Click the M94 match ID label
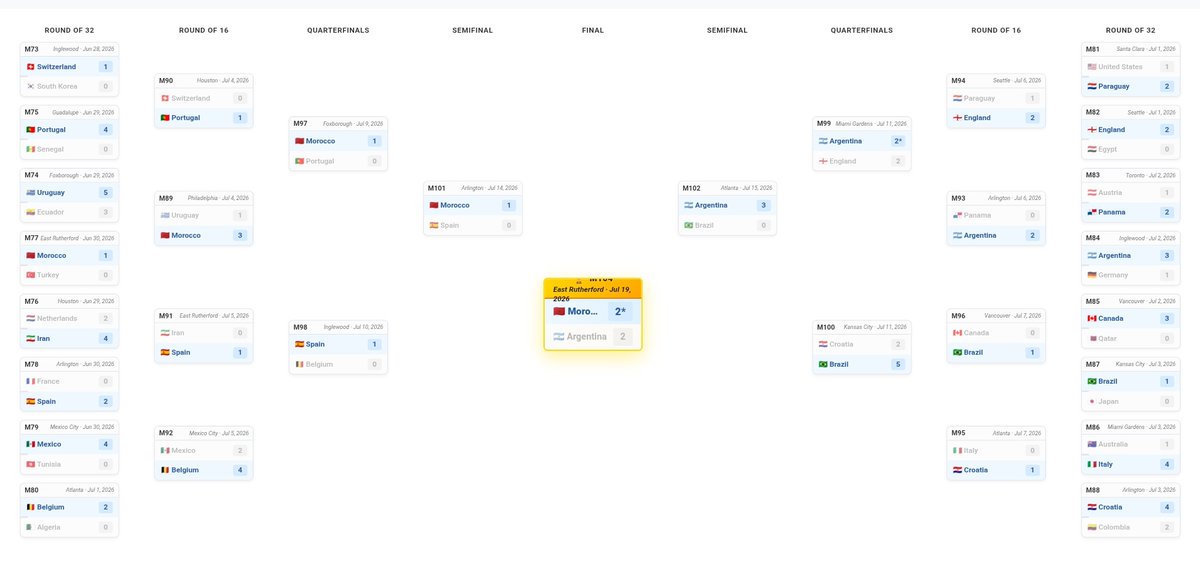 coord(958,80)
